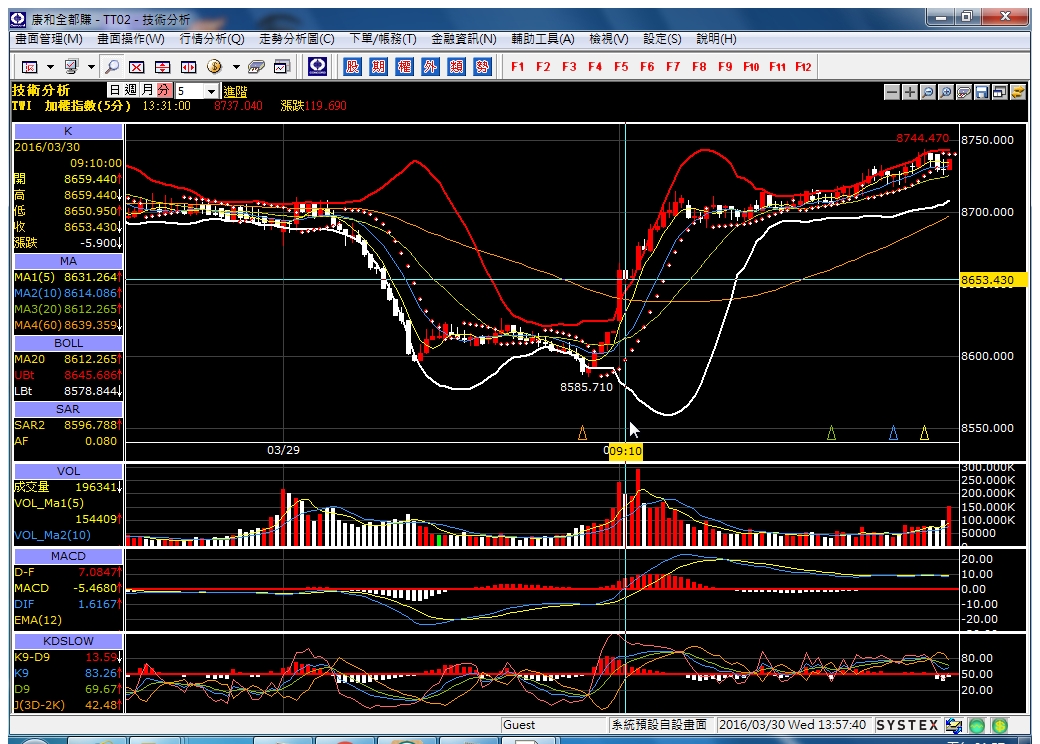1040x744 pixels.
Task: Click the minus icon in chart toolbar
Action: coord(892,92)
